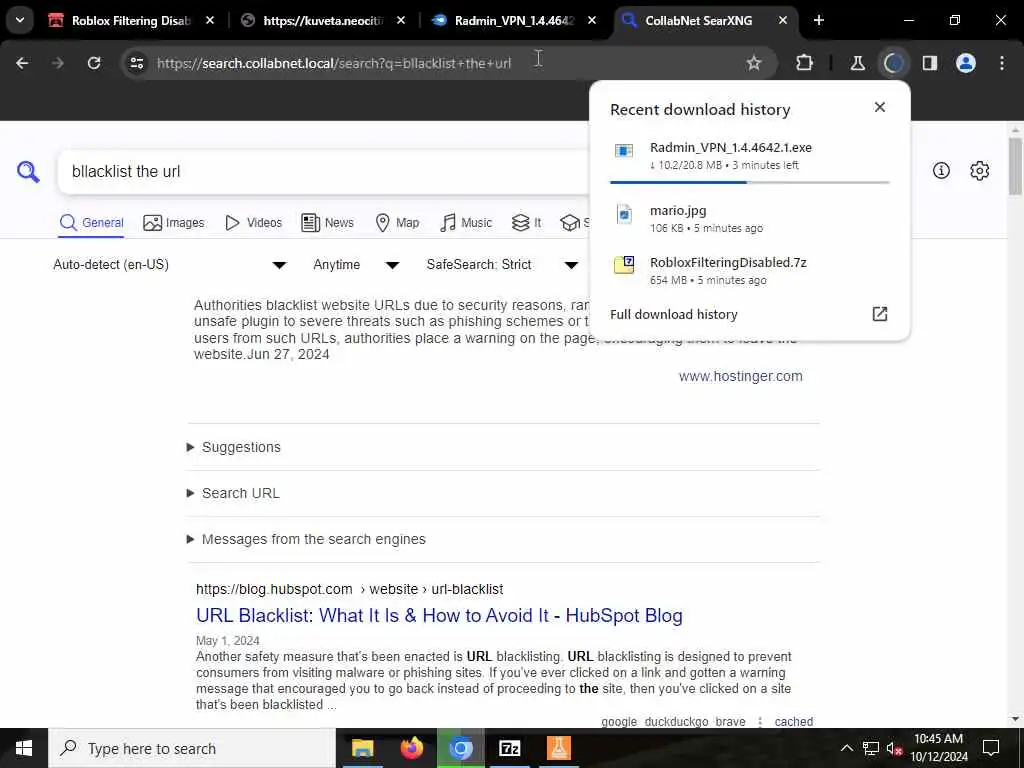
Task: Select the Images search category
Action: tap(174, 223)
